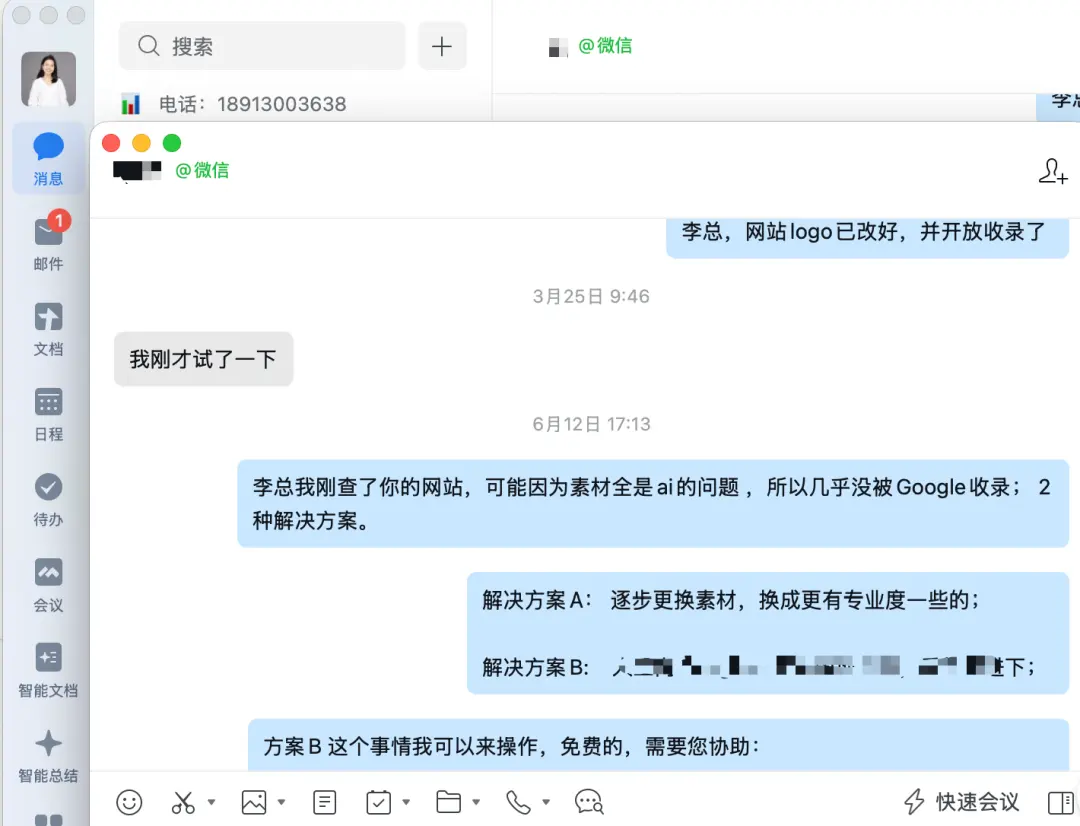
Task: Toggle the right side panel
Action: (x=1061, y=803)
